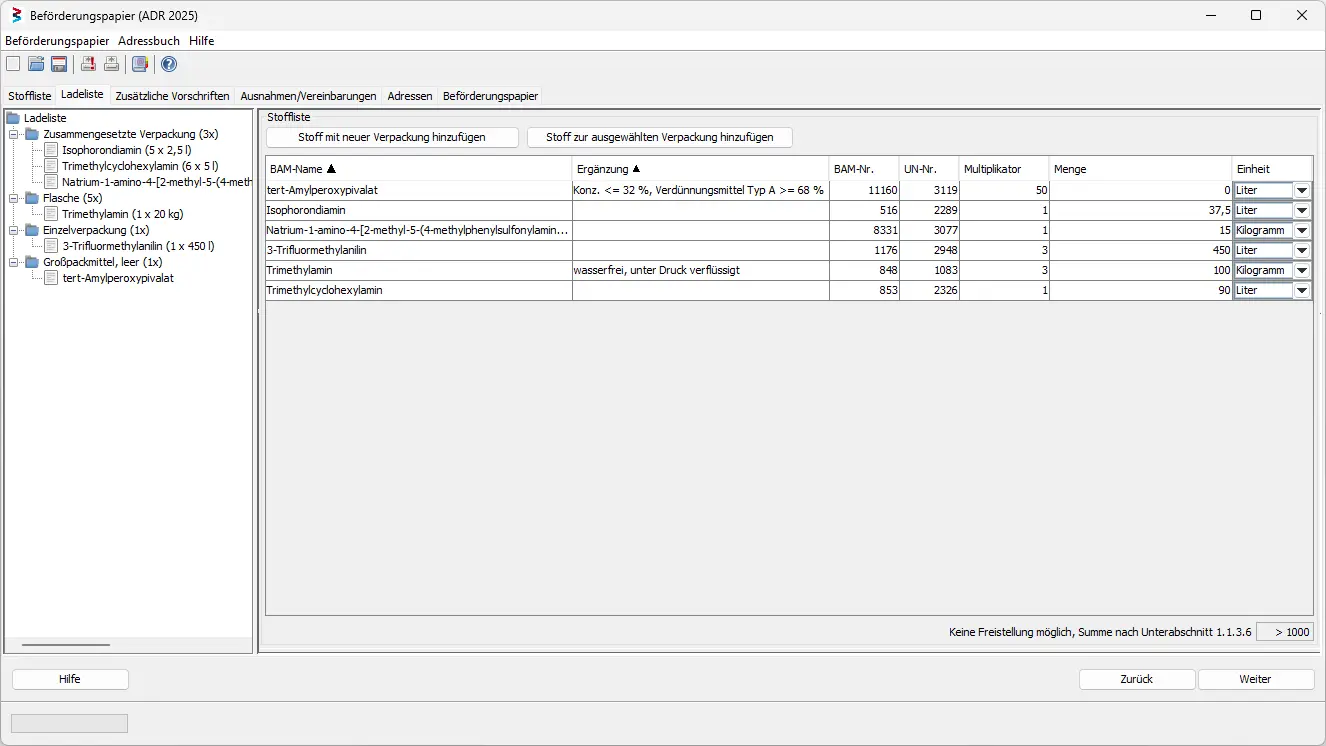This screenshot has height=746, width=1326.
Task: Click the UN-Nr. cell showing 3119
Action: (929, 190)
